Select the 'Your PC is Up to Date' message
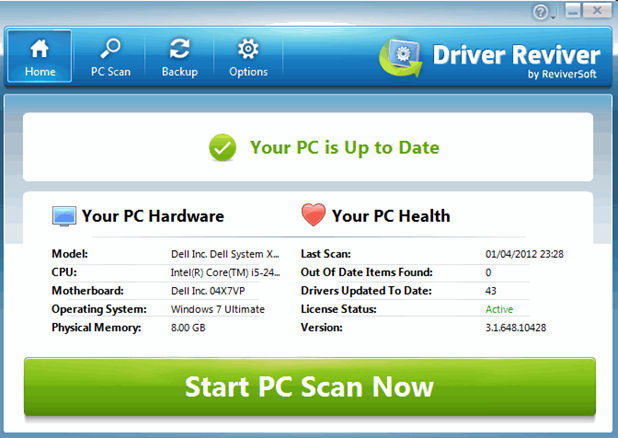This screenshot has height=438, width=618. click(x=344, y=147)
